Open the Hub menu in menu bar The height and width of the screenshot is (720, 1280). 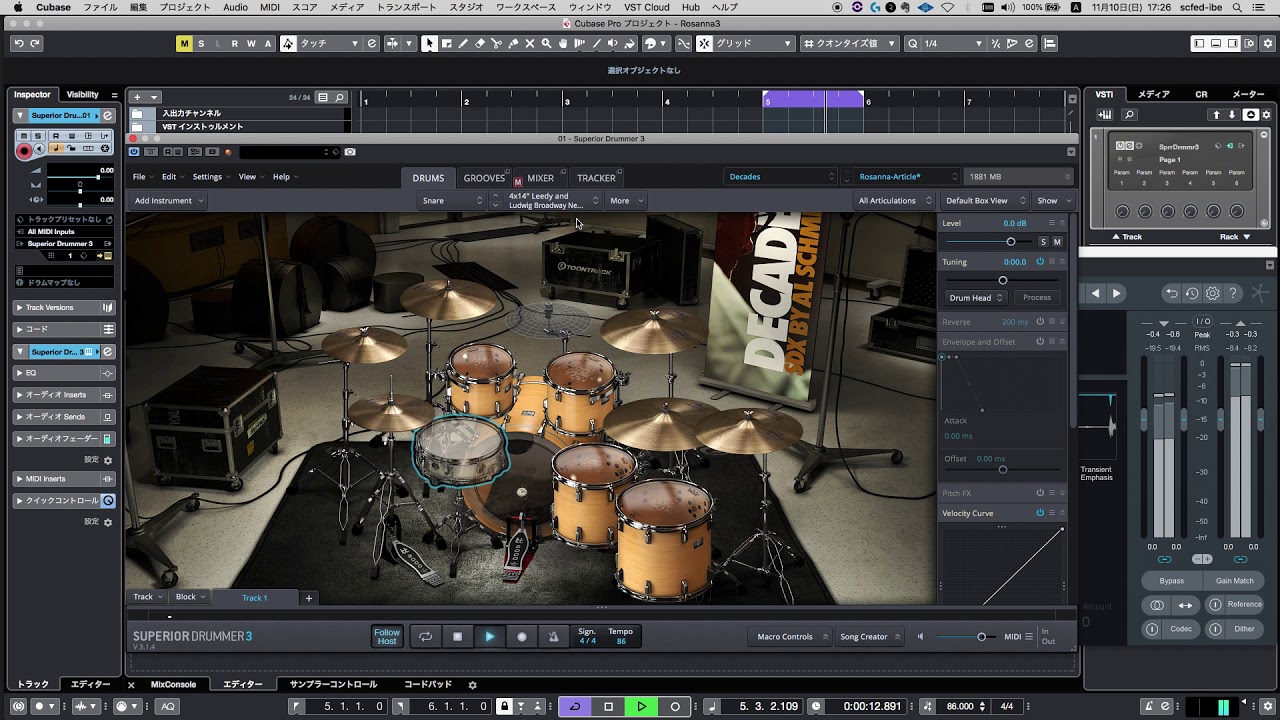(690, 7)
